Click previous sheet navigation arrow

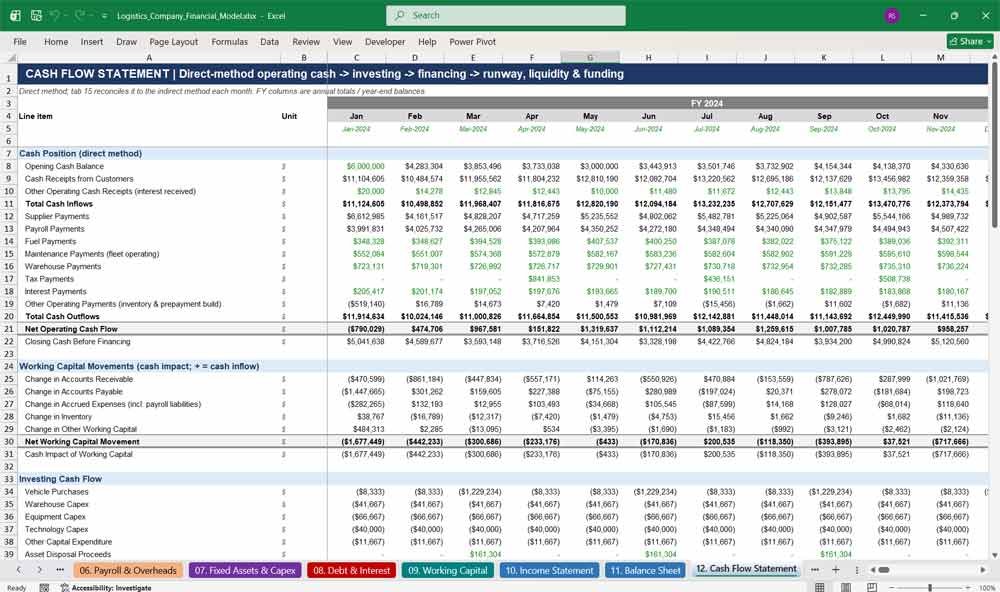18,570
